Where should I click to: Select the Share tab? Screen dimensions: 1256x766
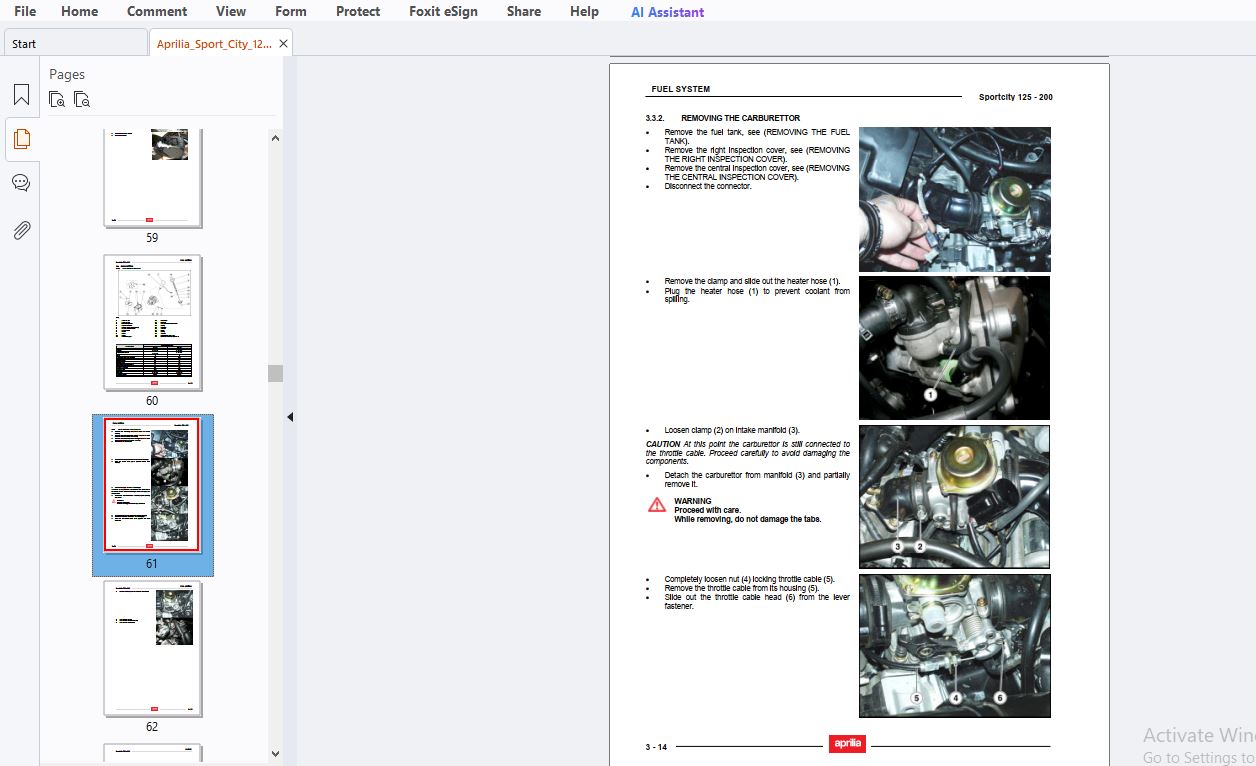(524, 11)
